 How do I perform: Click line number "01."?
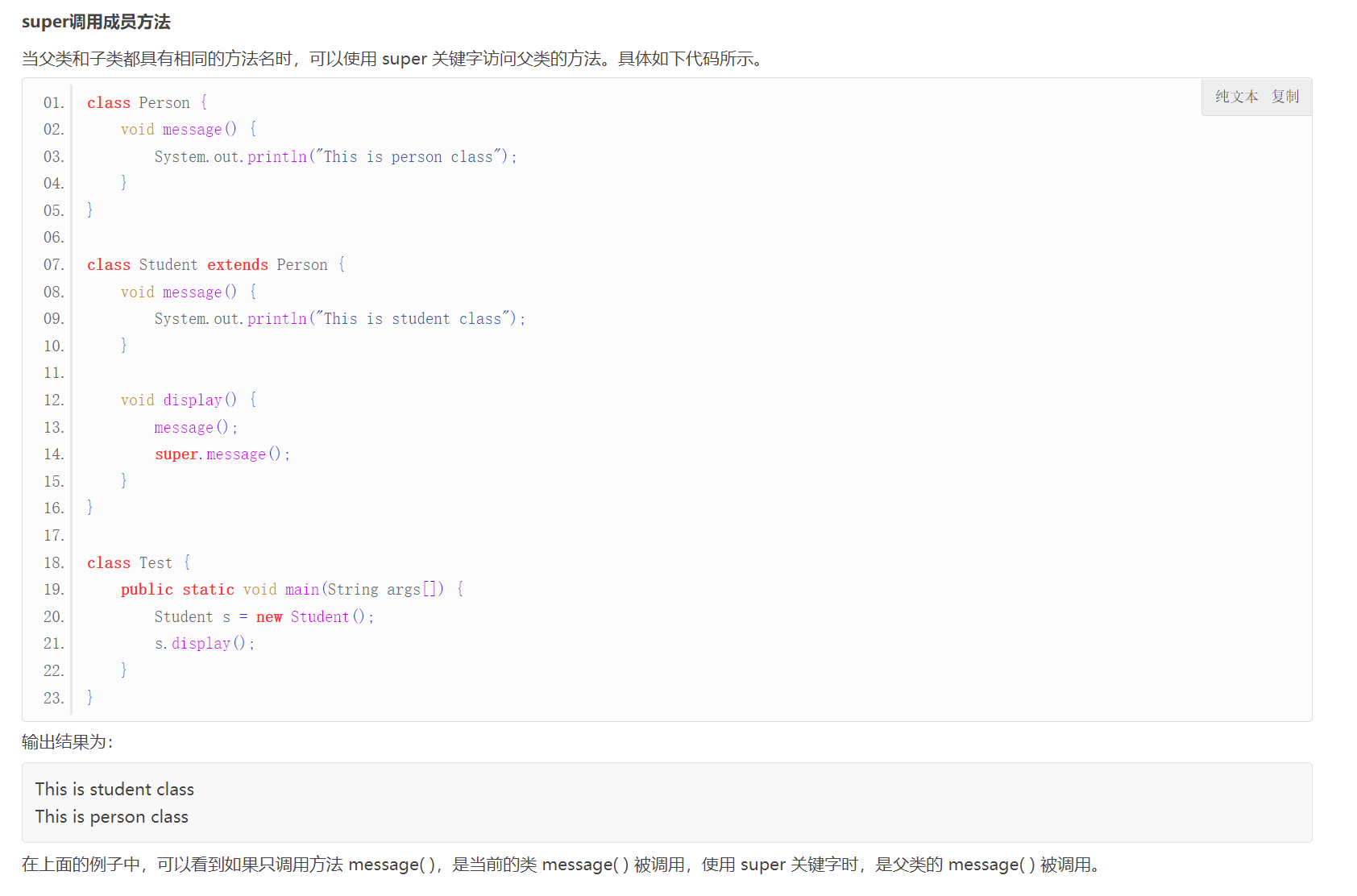(54, 102)
